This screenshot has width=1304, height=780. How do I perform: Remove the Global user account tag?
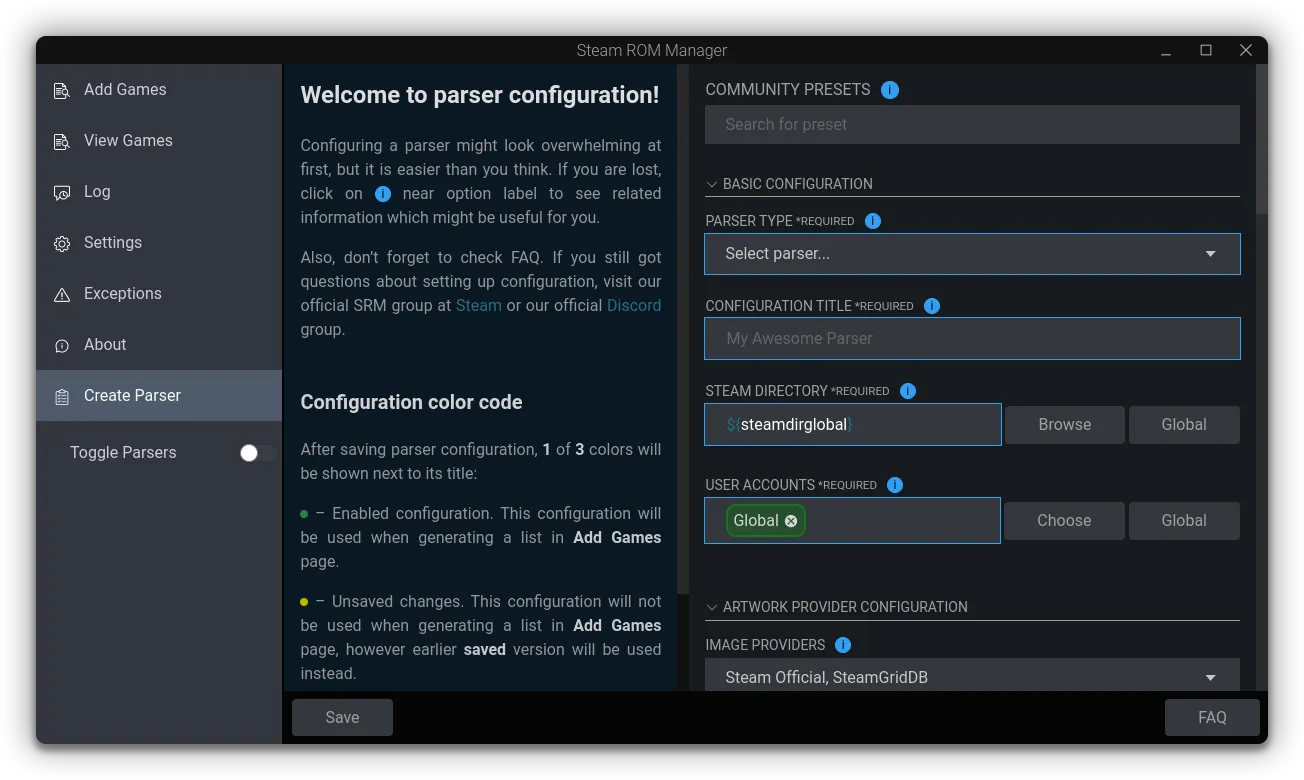pyautogui.click(x=791, y=521)
